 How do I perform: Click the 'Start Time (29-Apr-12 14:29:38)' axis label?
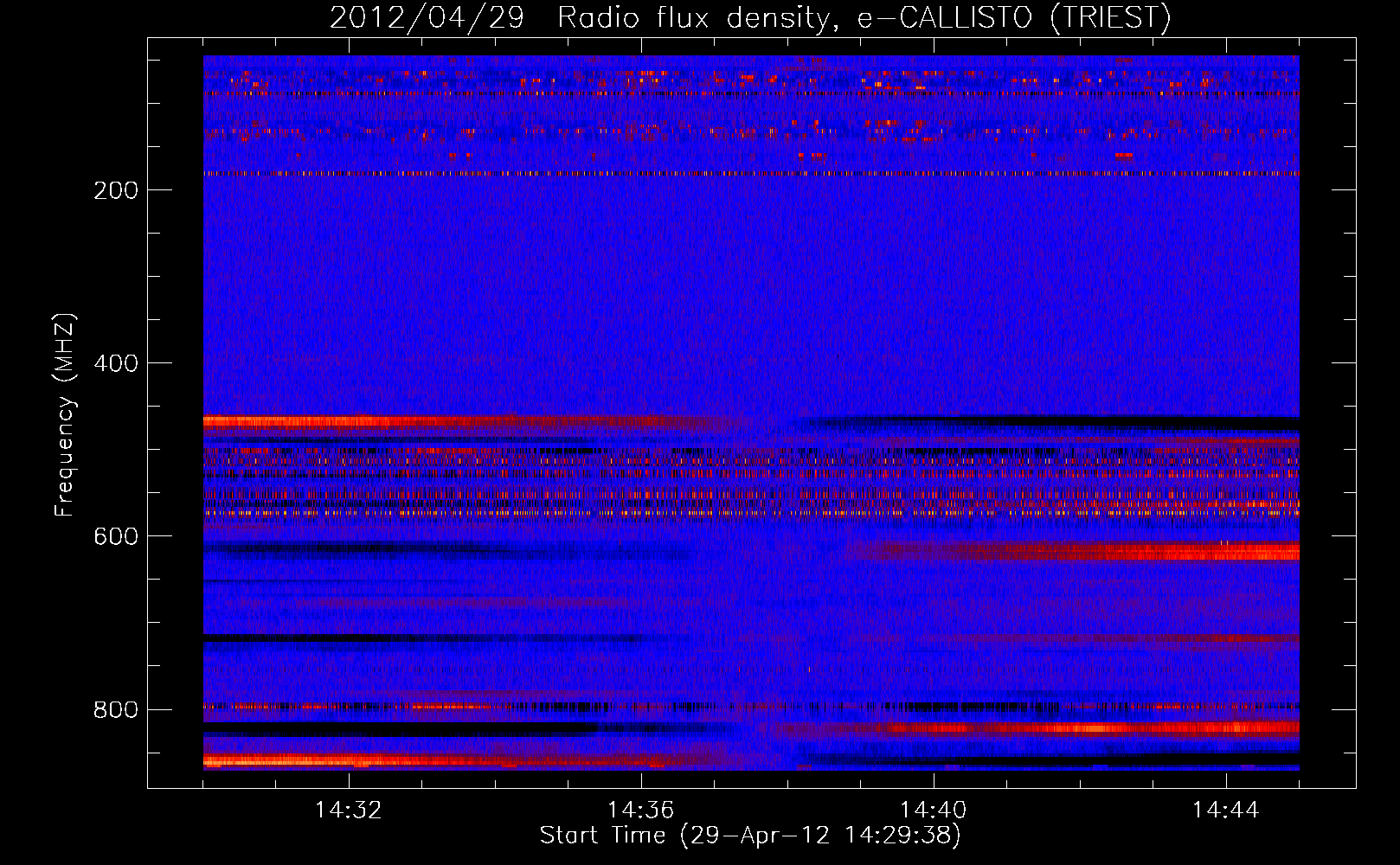(750, 836)
